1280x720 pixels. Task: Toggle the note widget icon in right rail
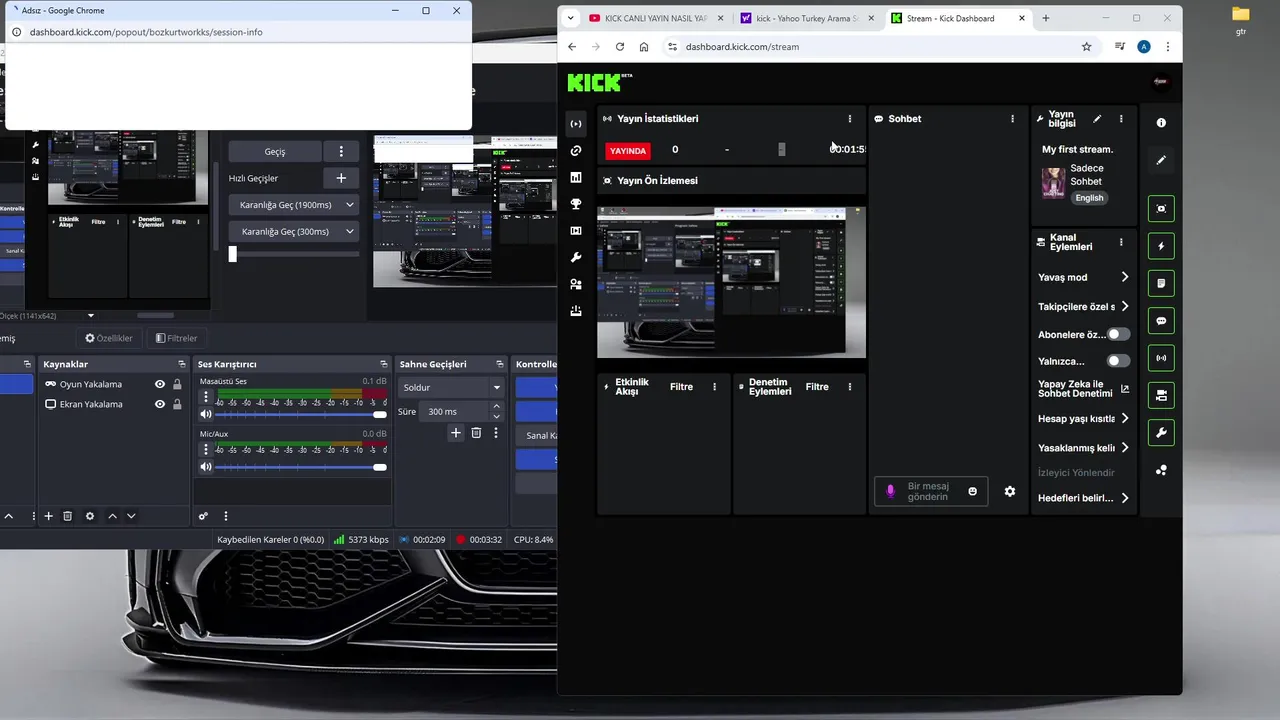pyautogui.click(x=1161, y=283)
